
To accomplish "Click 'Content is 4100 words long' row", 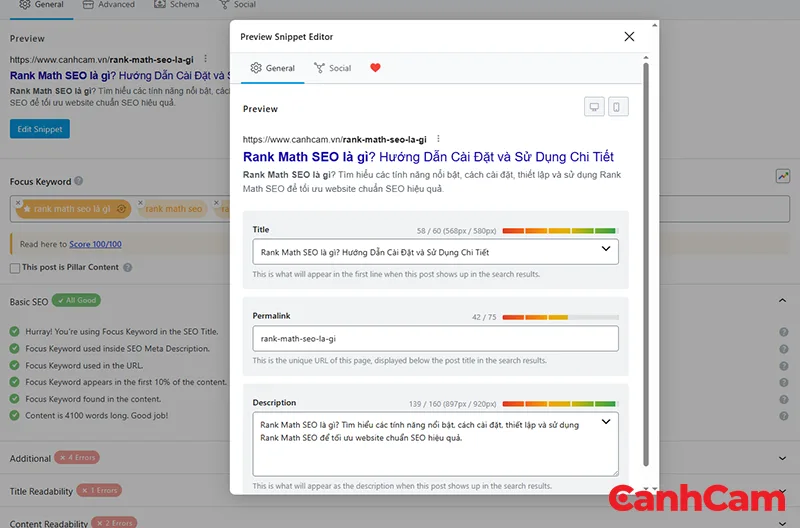I will click(96, 416).
